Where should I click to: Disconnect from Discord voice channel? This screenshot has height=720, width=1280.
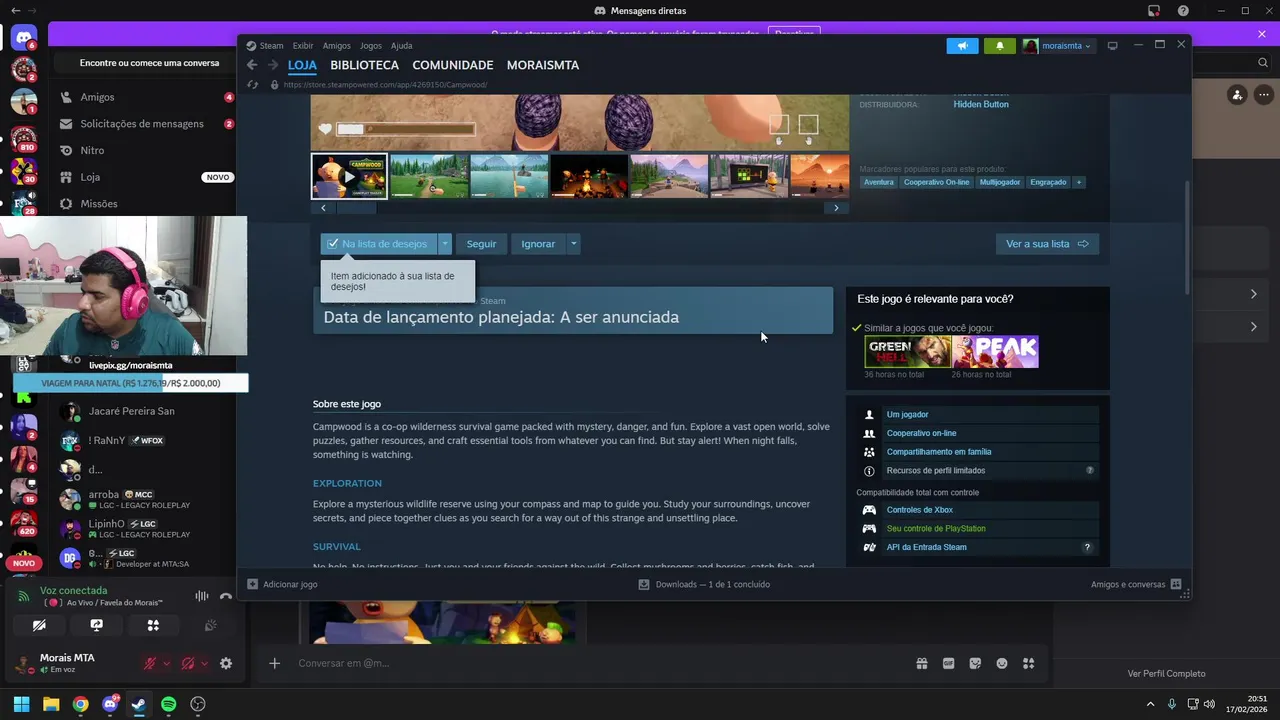[x=226, y=596]
